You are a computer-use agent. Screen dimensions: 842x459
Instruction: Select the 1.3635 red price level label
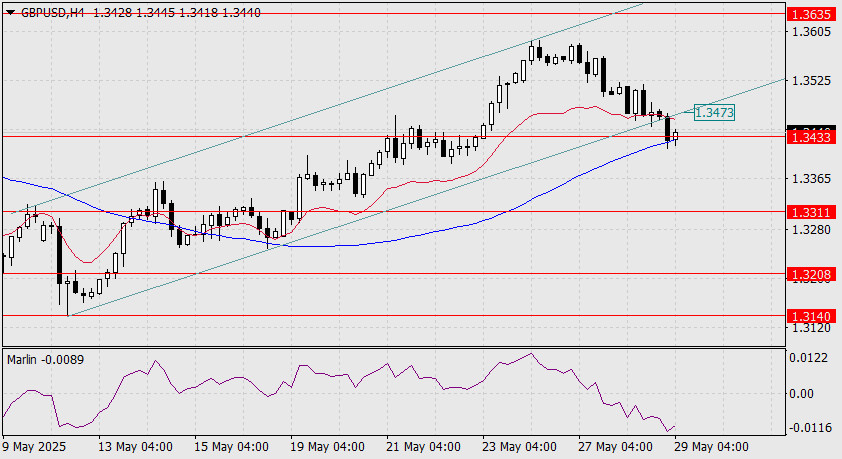[811, 14]
